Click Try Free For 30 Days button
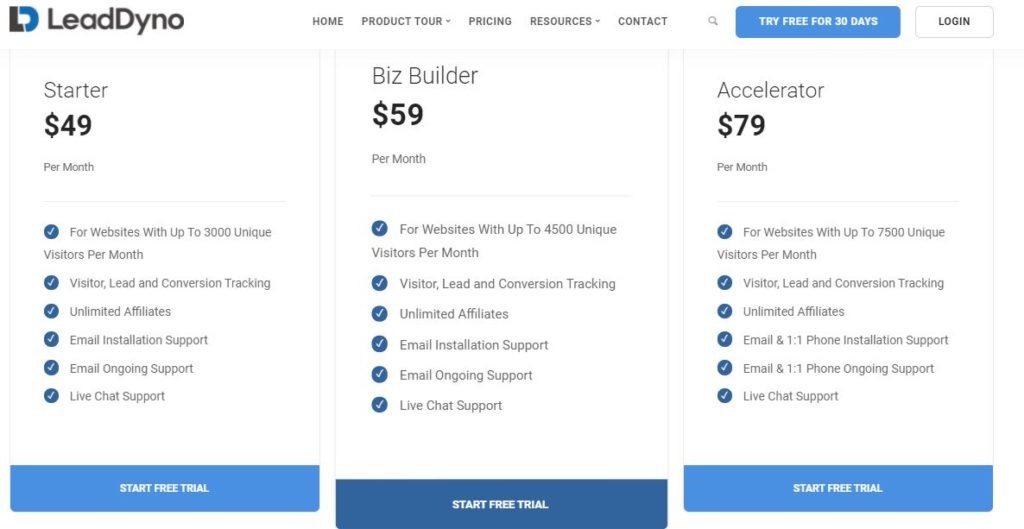The width and height of the screenshot is (1024, 529). (818, 22)
